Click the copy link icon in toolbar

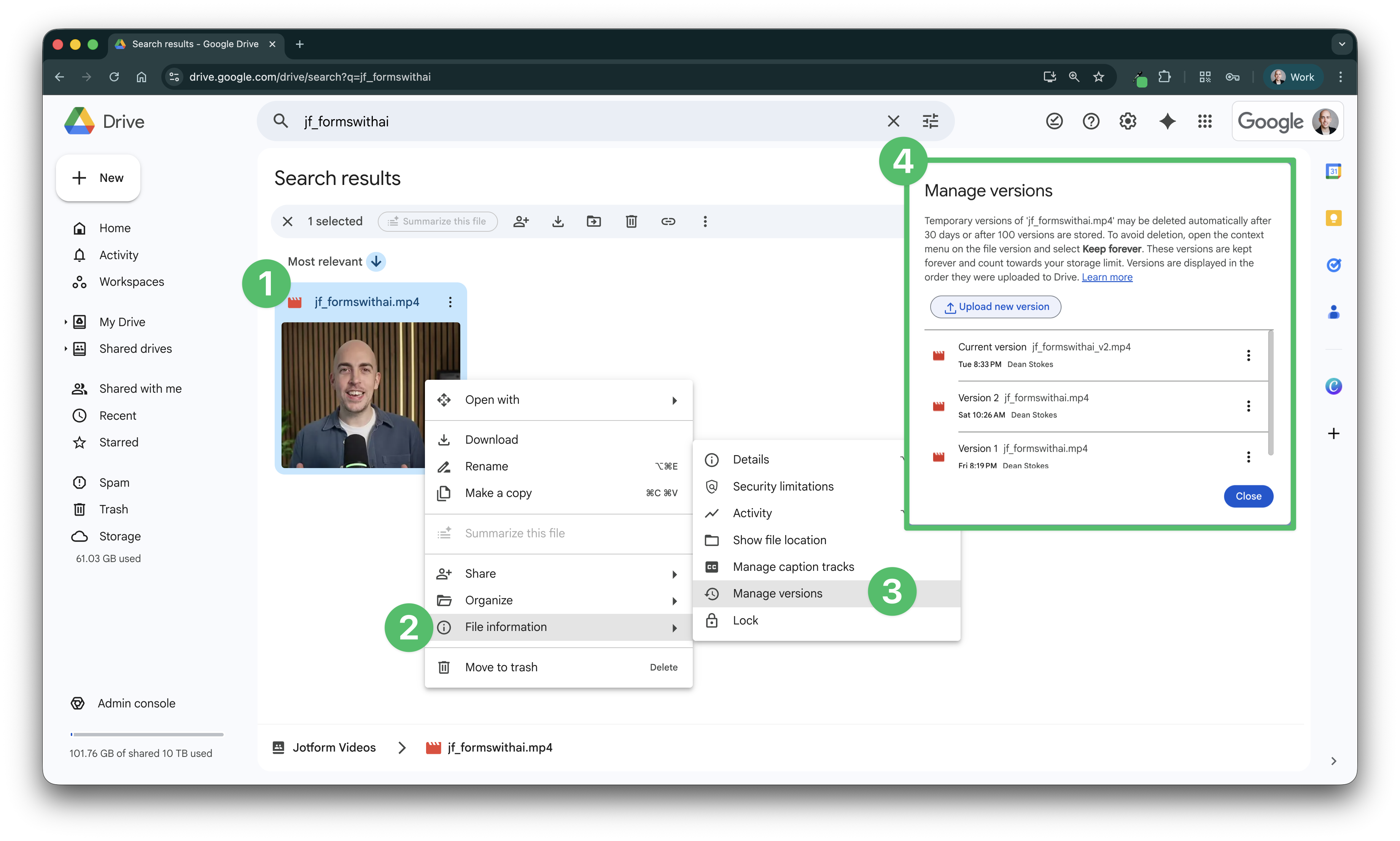click(668, 221)
